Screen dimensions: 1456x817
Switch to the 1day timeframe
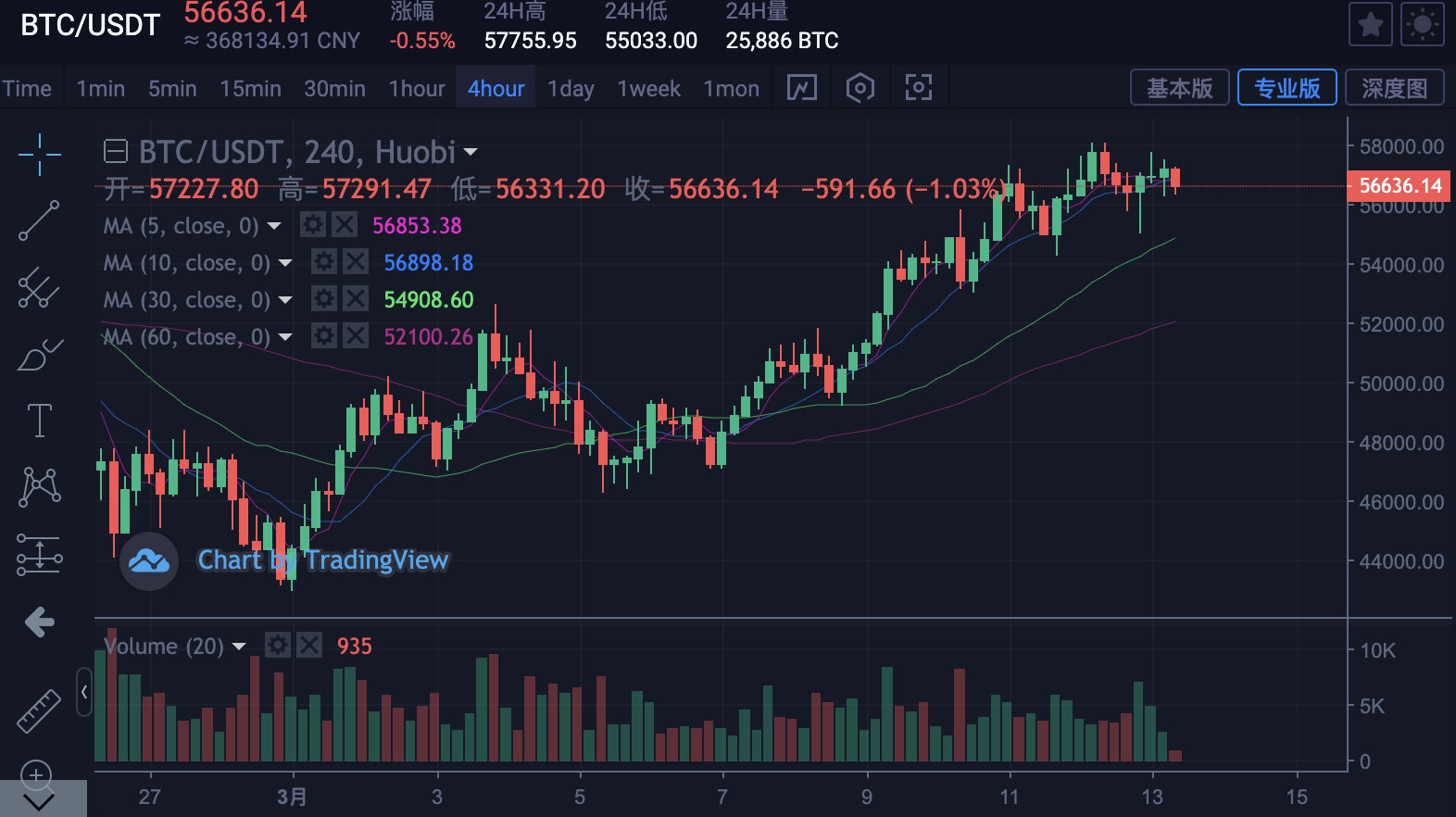point(571,89)
